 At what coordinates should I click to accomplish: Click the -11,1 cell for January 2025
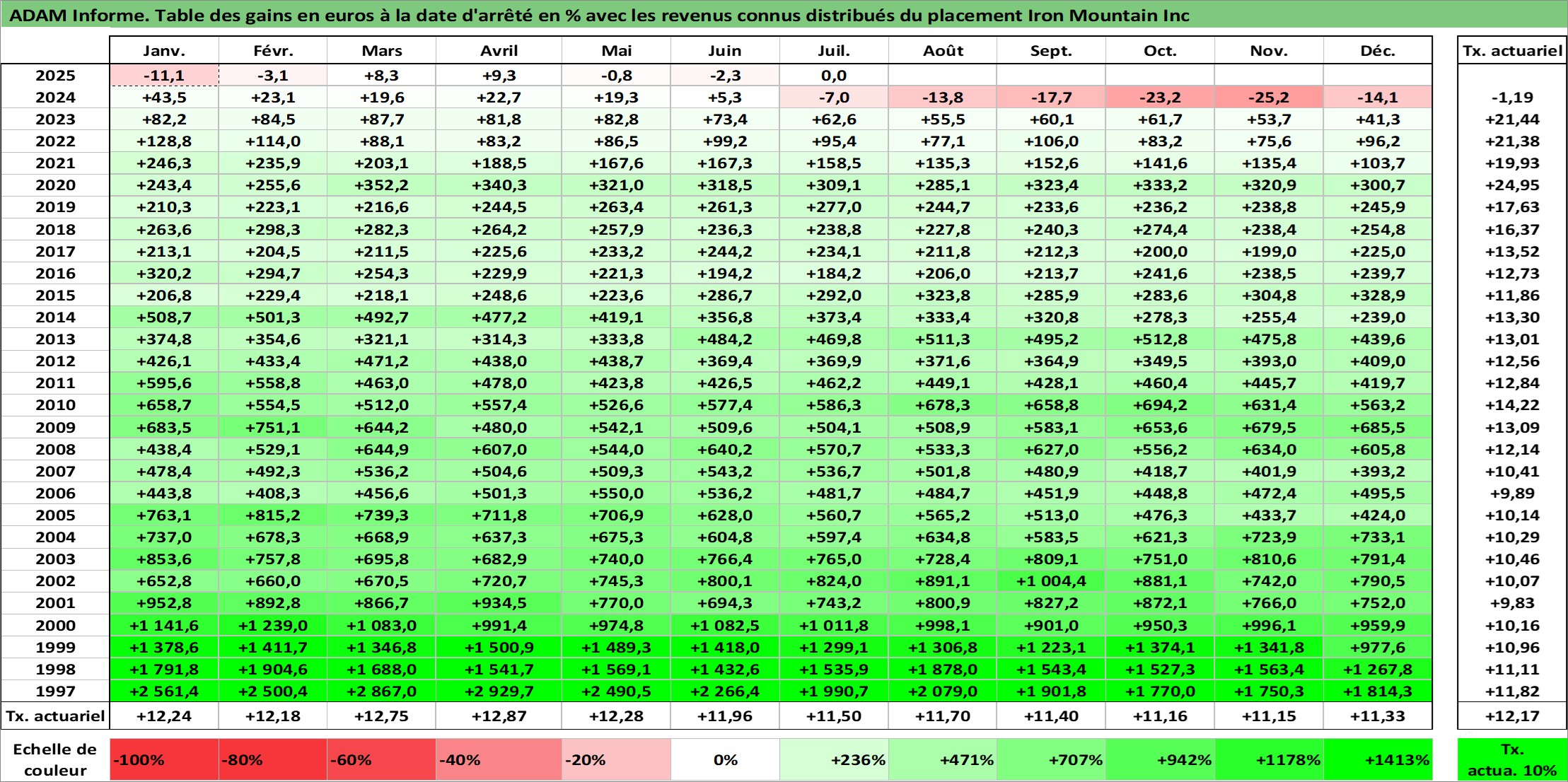pyautogui.click(x=164, y=75)
